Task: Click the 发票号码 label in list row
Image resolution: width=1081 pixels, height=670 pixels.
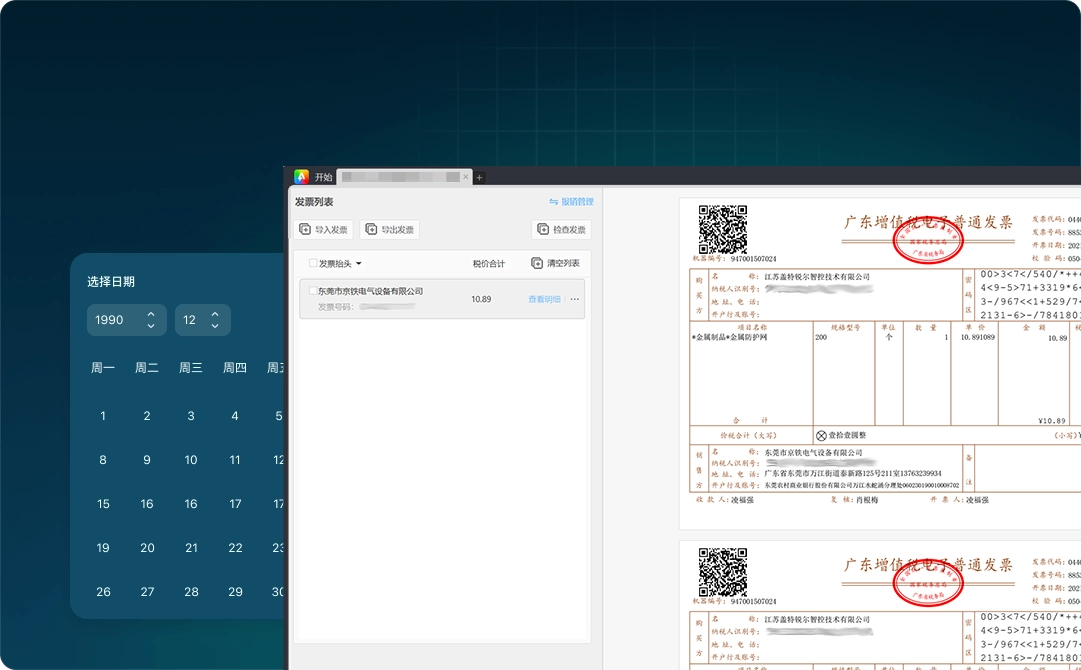Action: click(x=335, y=307)
